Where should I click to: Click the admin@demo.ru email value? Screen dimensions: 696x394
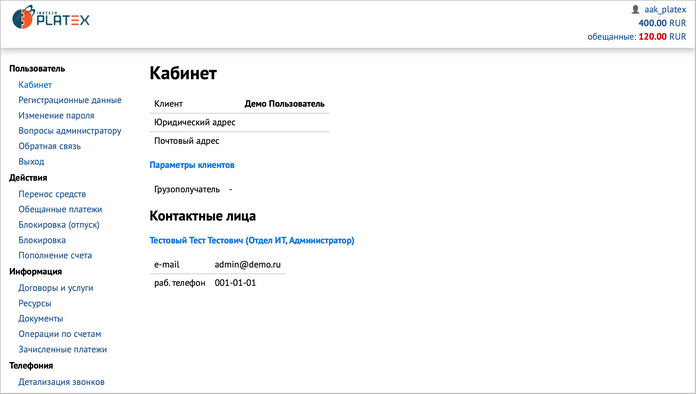pos(248,264)
